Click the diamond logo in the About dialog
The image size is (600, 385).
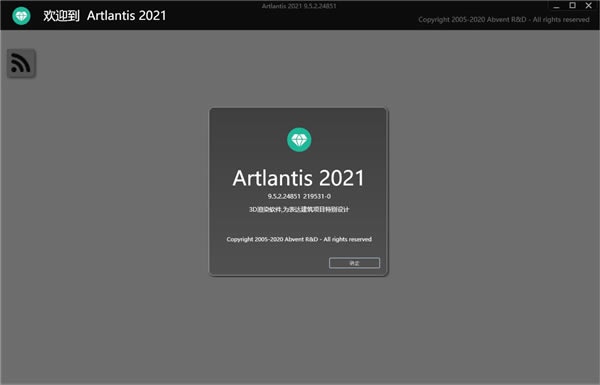tap(299, 140)
